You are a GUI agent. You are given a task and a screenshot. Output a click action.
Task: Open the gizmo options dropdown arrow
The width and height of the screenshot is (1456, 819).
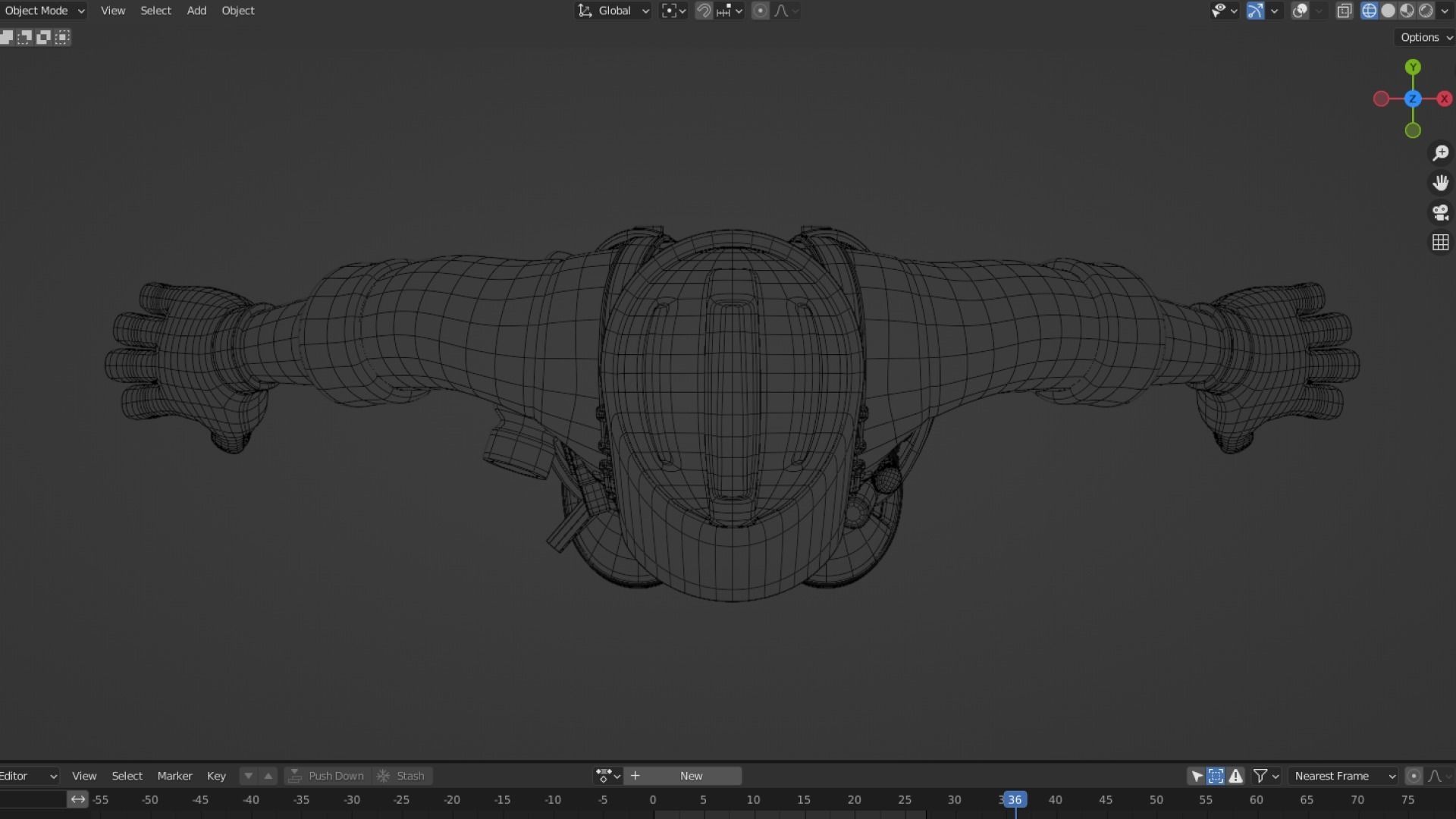pyautogui.click(x=1275, y=11)
